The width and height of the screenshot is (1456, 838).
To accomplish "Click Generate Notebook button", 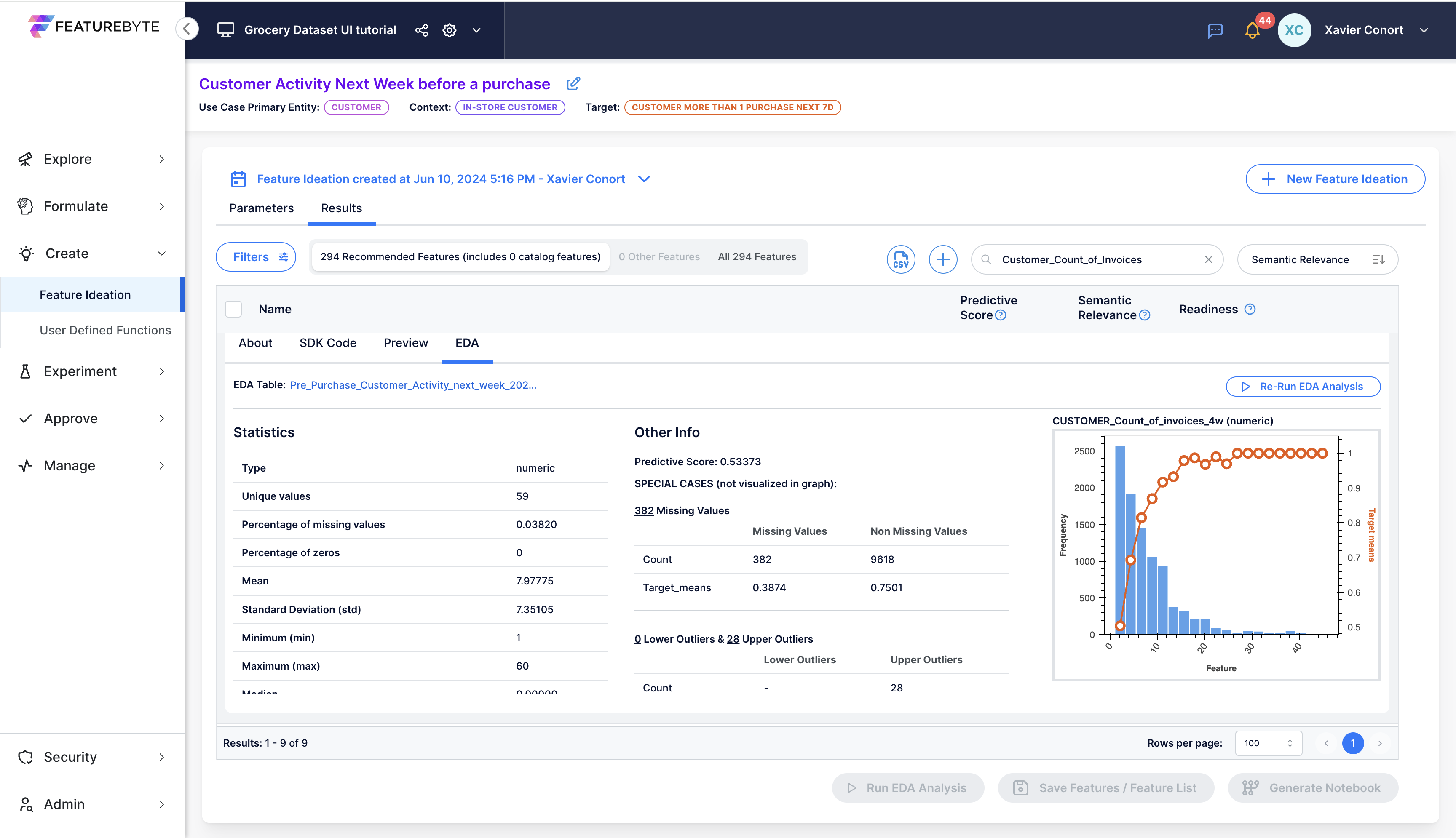I will click(1313, 788).
